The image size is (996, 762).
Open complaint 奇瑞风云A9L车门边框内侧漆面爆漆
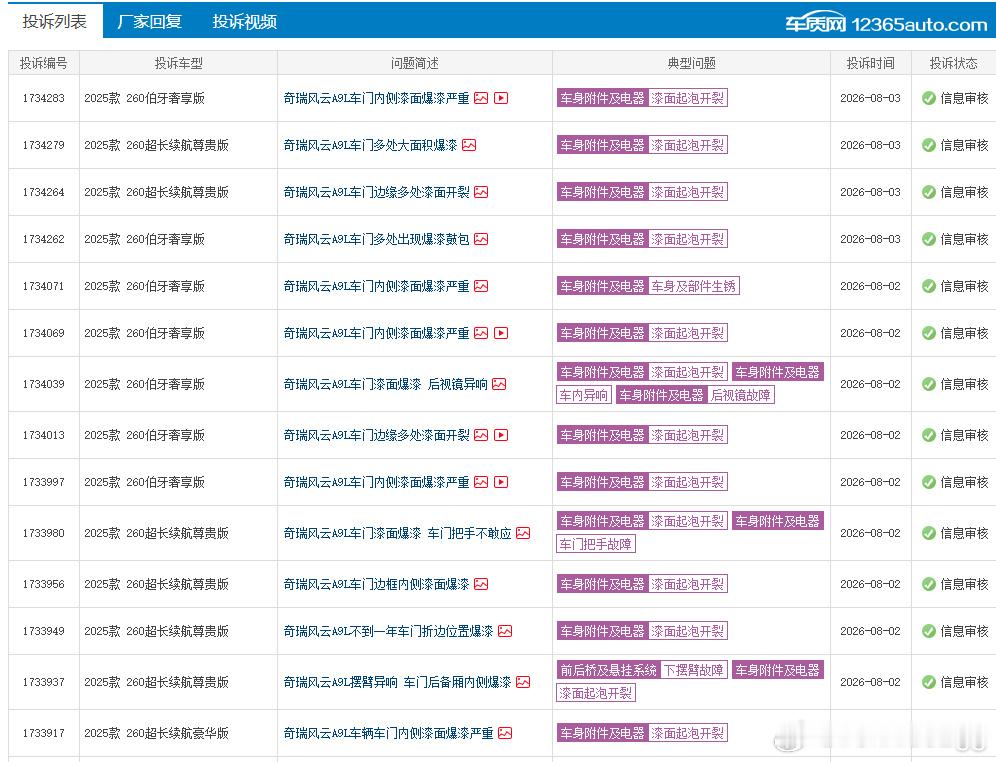tap(377, 584)
